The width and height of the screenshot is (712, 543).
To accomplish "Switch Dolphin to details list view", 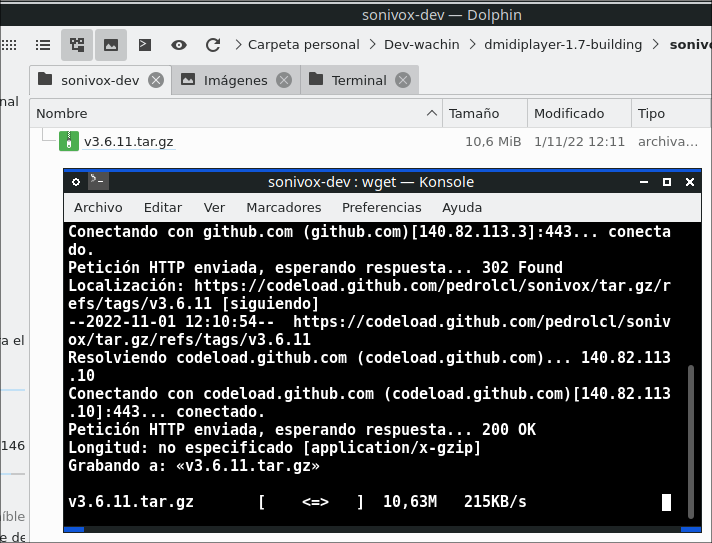I will 43,45.
